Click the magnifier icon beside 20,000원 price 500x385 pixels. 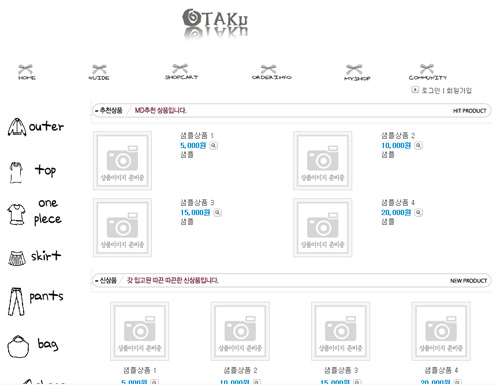click(418, 213)
